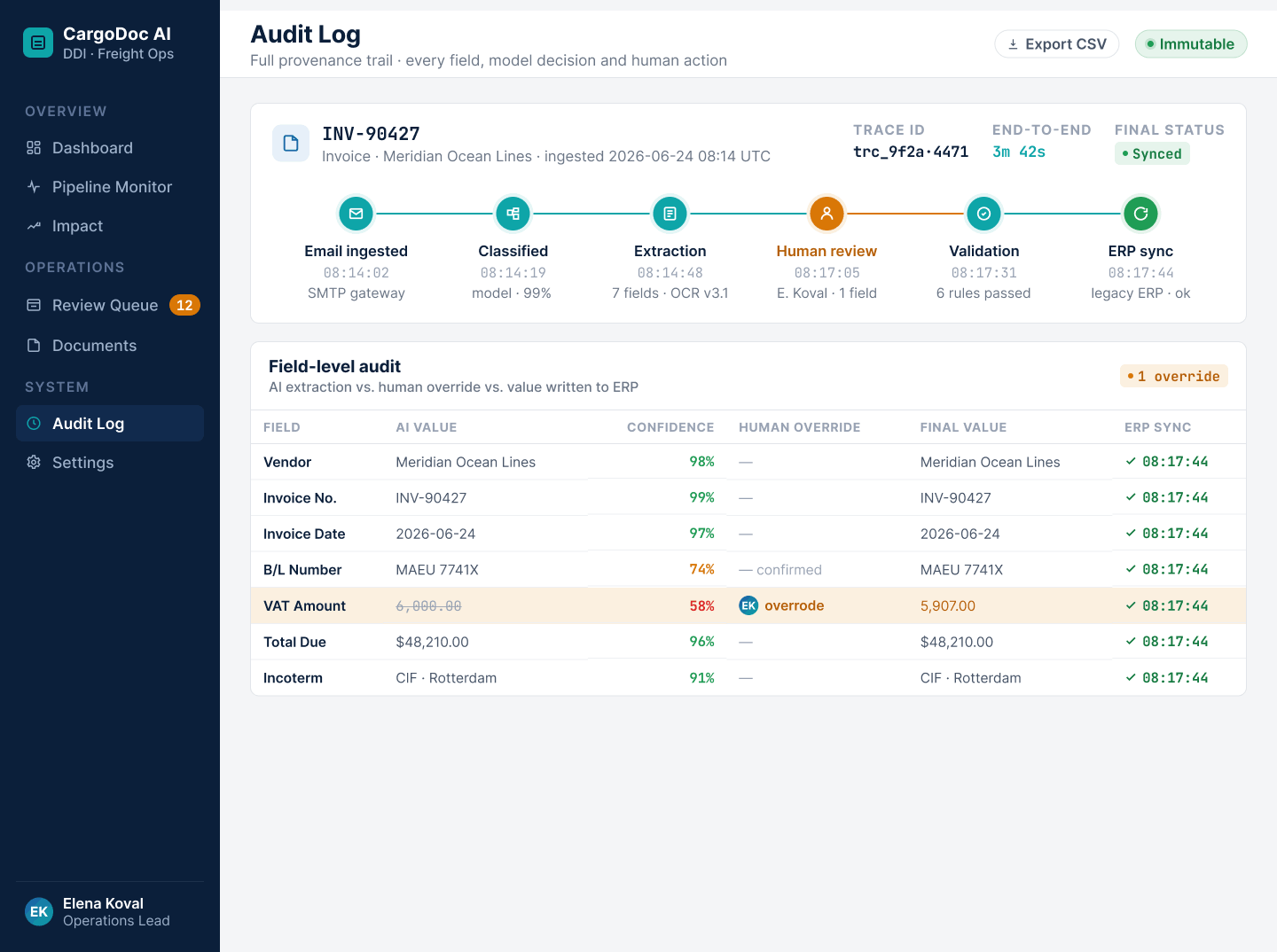Select the VAT Amount field label

pyautogui.click(x=304, y=605)
